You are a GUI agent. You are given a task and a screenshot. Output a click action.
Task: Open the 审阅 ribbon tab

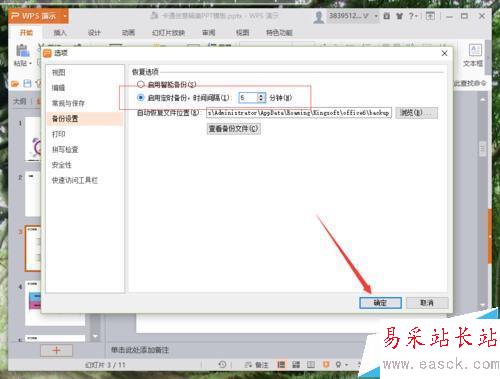[x=209, y=32]
